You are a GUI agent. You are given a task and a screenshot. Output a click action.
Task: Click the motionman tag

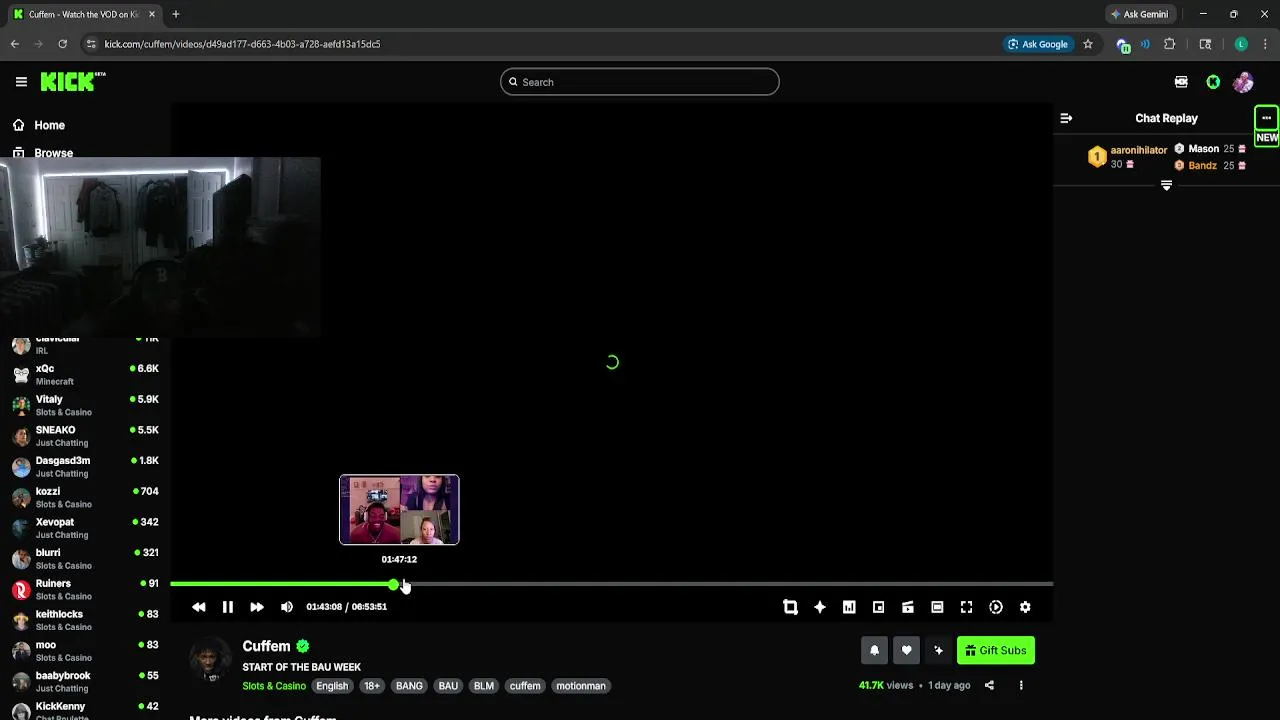[x=581, y=686]
